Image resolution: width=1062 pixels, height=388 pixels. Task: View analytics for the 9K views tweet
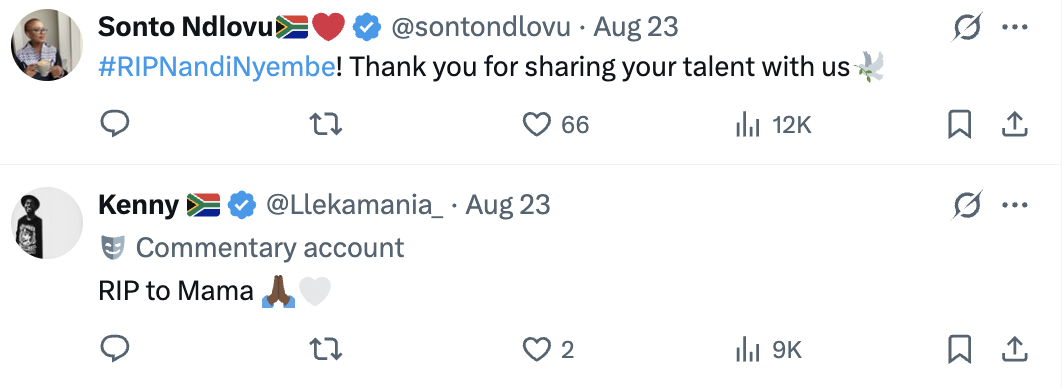click(x=768, y=350)
